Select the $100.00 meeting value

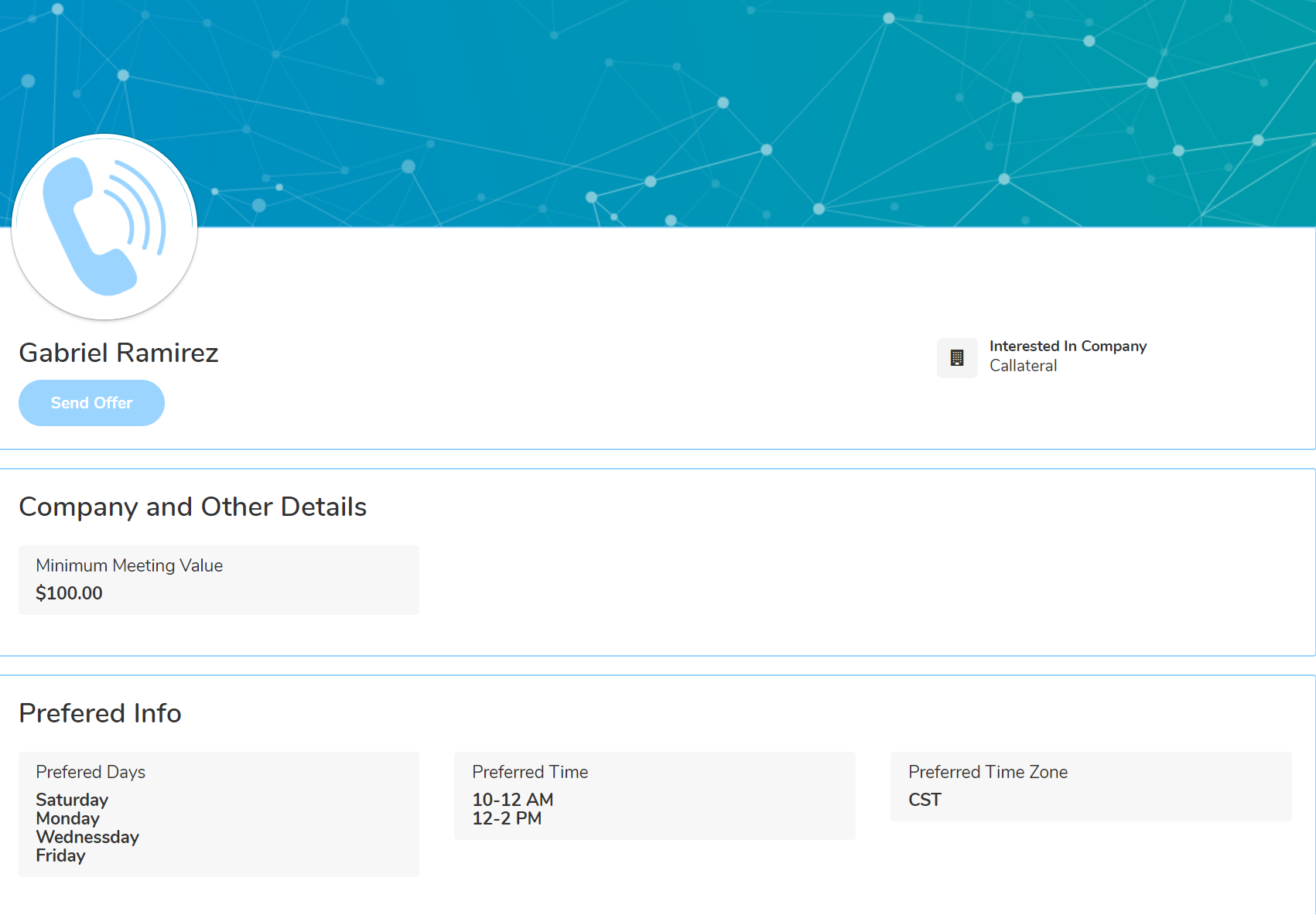(x=69, y=593)
